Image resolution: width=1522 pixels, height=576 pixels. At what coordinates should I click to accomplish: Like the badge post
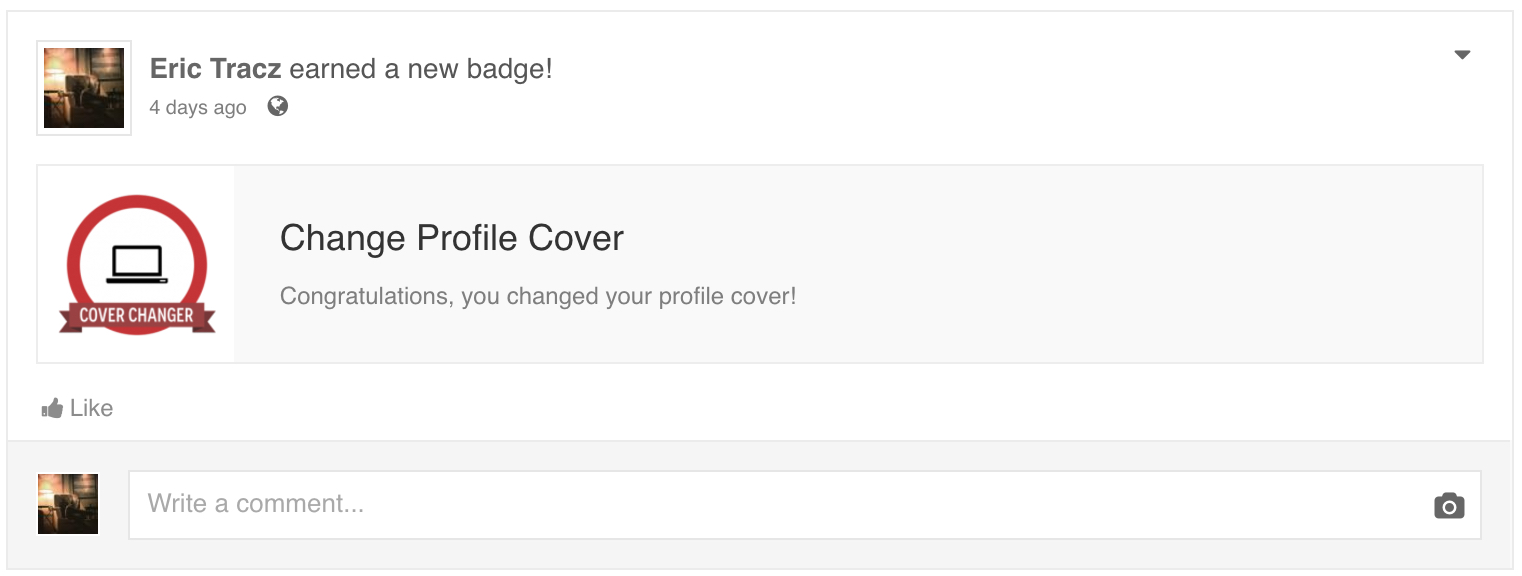pos(77,408)
